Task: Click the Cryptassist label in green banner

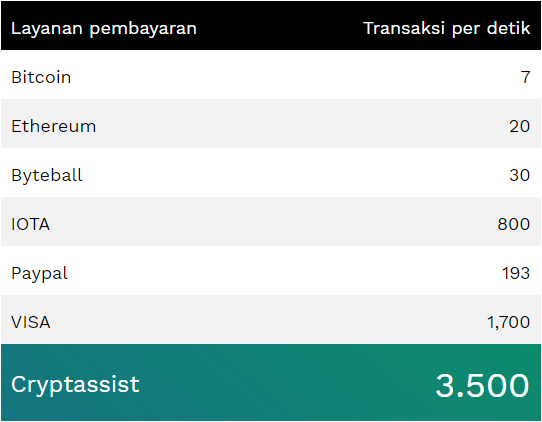Action: pos(75,385)
